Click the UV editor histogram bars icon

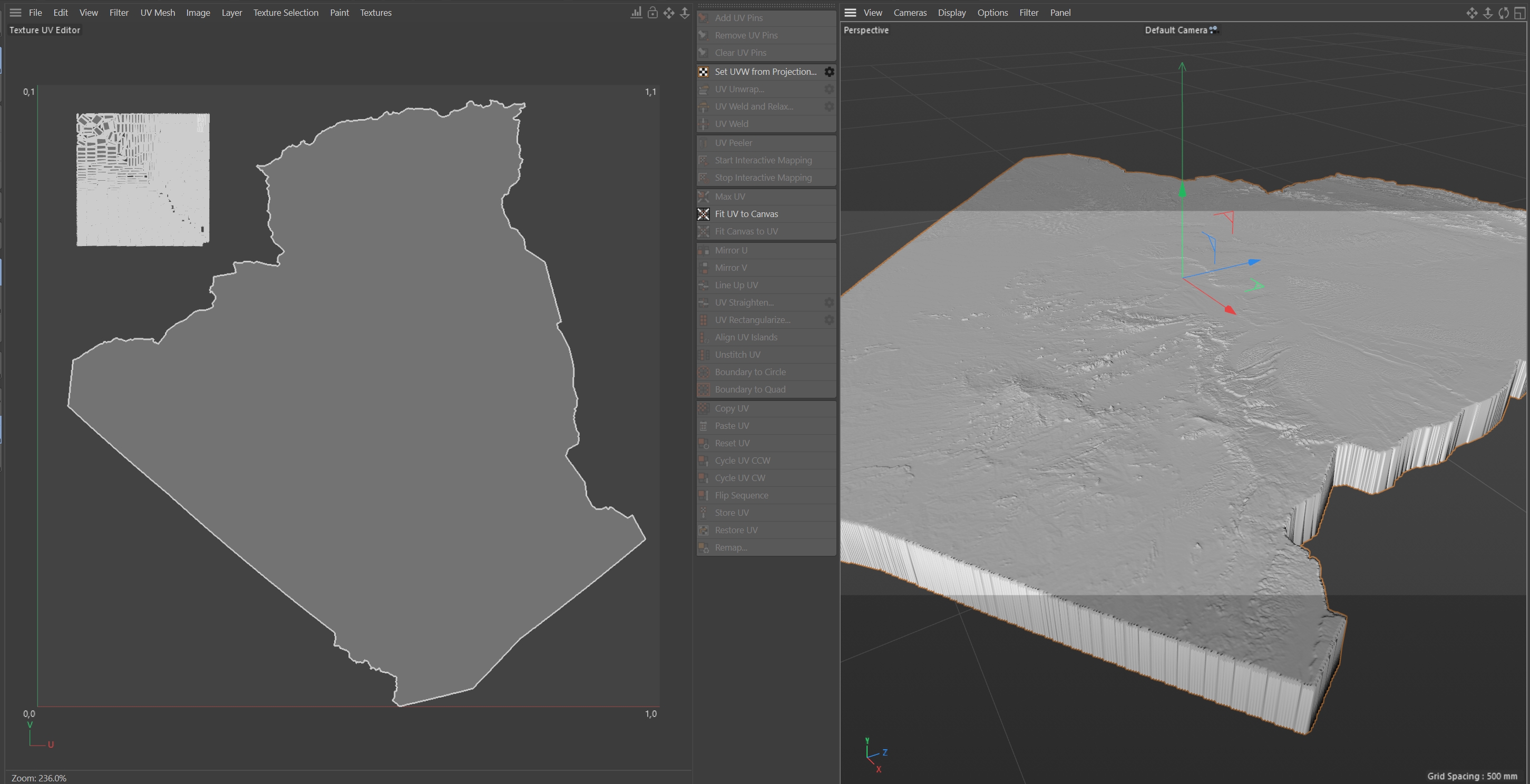pos(636,13)
